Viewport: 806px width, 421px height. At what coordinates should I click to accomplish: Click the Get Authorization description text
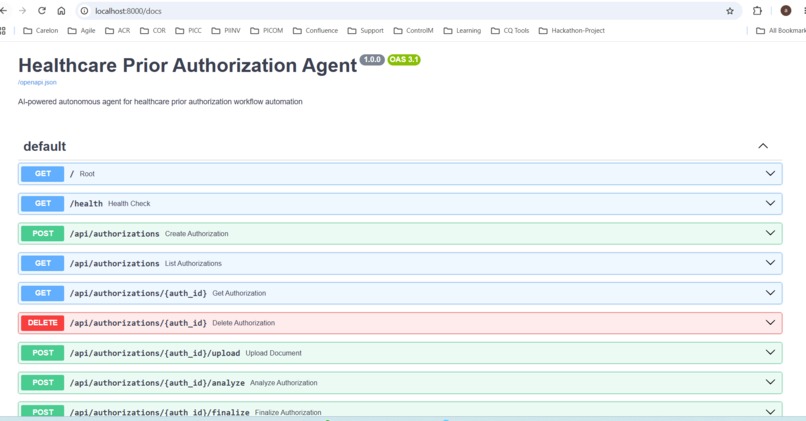click(239, 293)
